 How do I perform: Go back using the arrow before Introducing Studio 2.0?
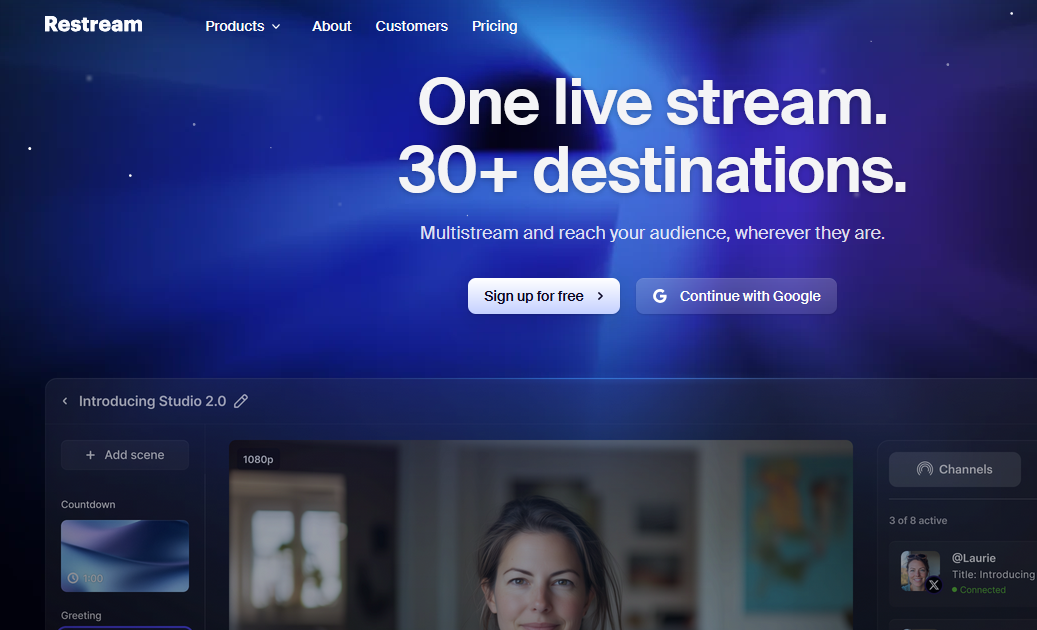(x=65, y=401)
